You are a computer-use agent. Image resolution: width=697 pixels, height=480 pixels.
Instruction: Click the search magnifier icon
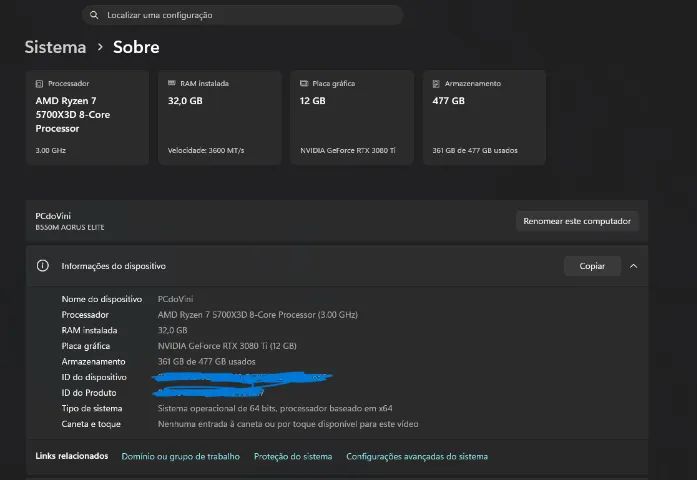click(94, 15)
